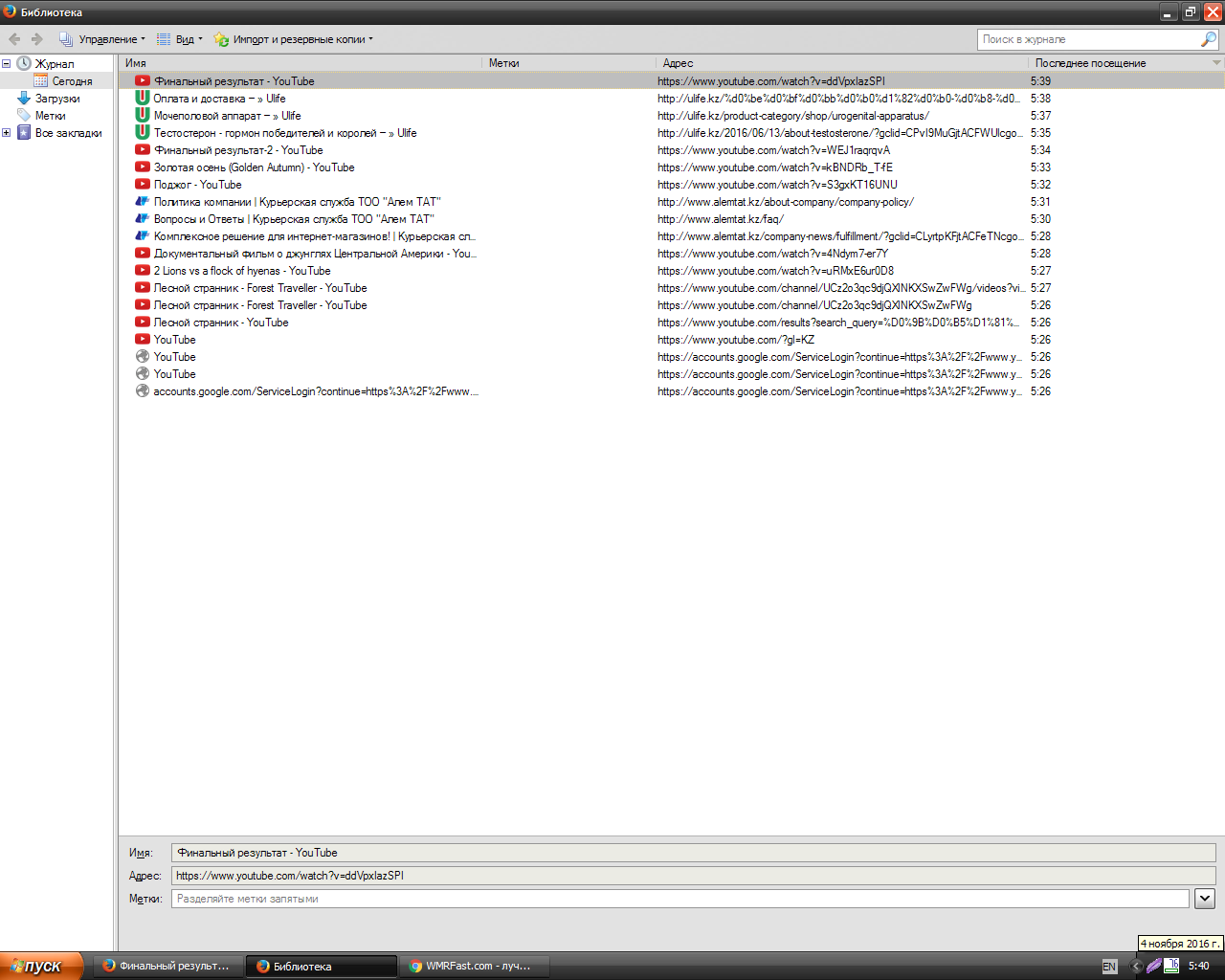Click YouTube icon of Документальный фильм row

[x=143, y=254]
